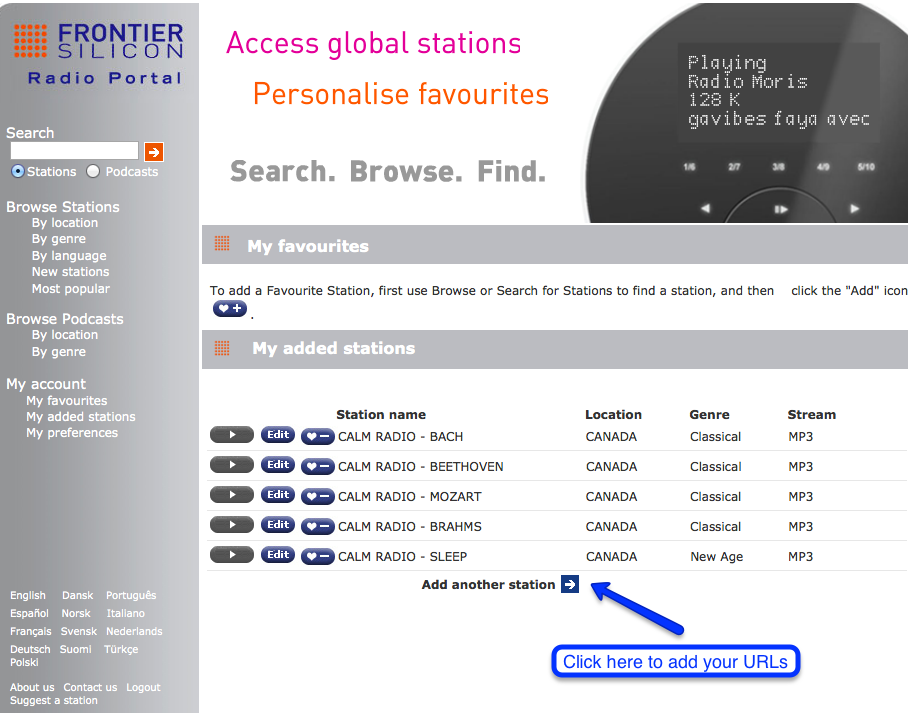Open My preferences in account menu

[72, 433]
